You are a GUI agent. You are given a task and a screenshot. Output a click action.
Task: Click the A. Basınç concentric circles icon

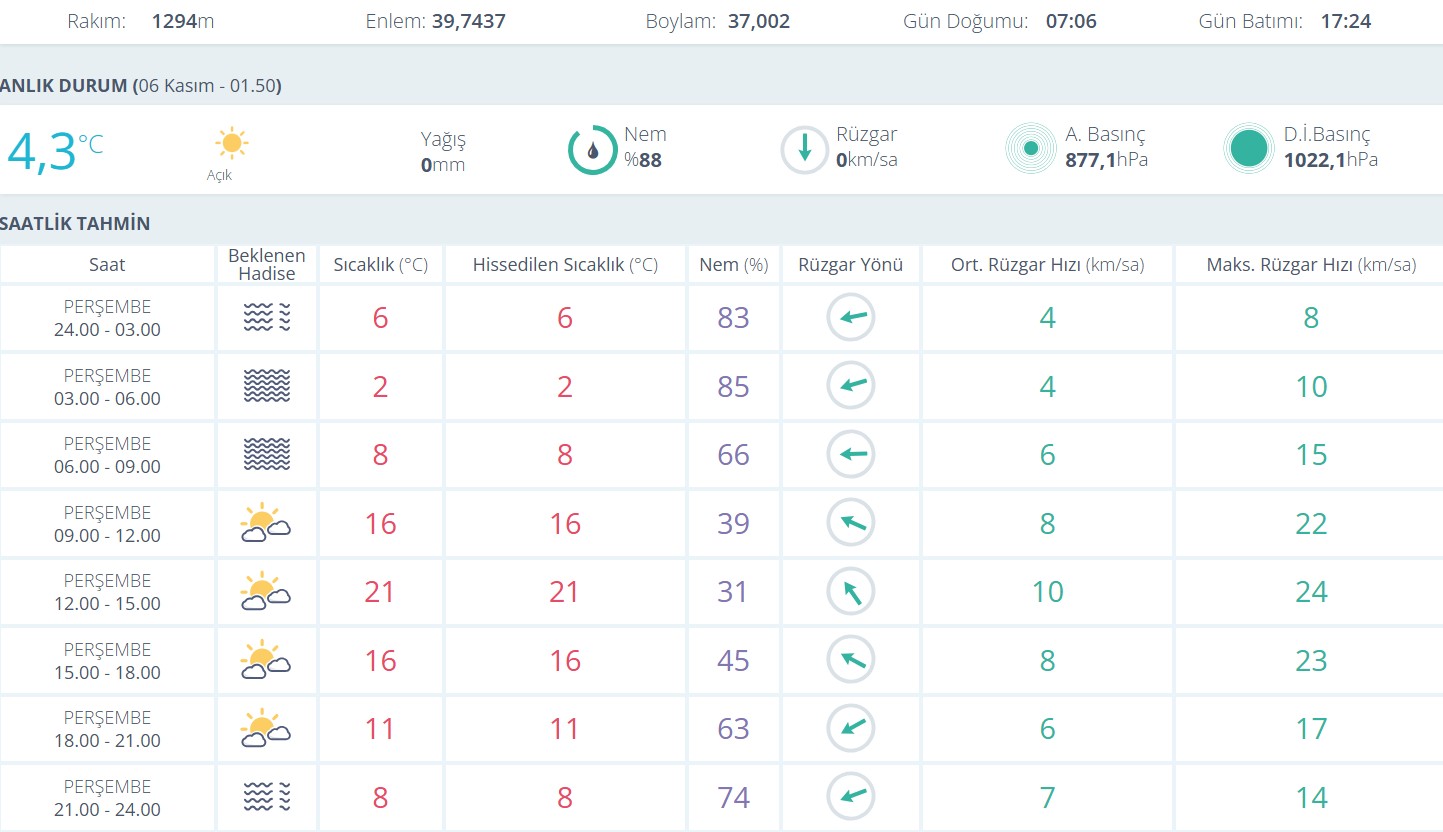click(1030, 149)
